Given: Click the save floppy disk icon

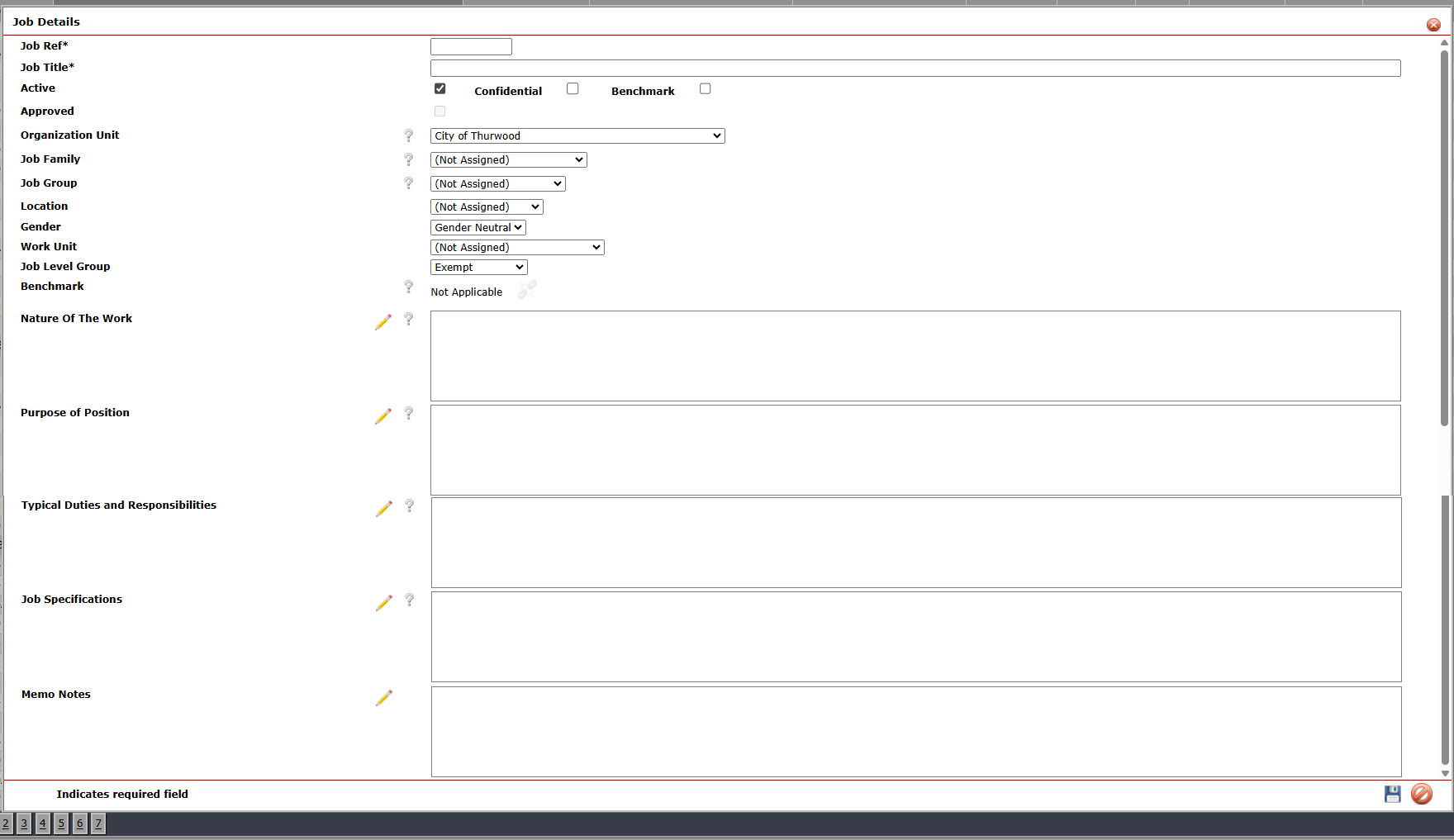Looking at the screenshot, I should pyautogui.click(x=1392, y=794).
